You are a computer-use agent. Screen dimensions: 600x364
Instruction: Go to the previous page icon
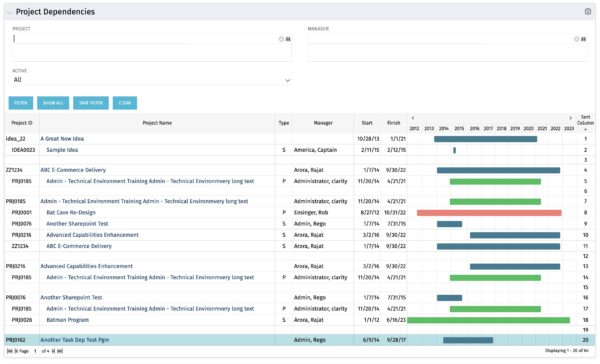tap(15, 351)
